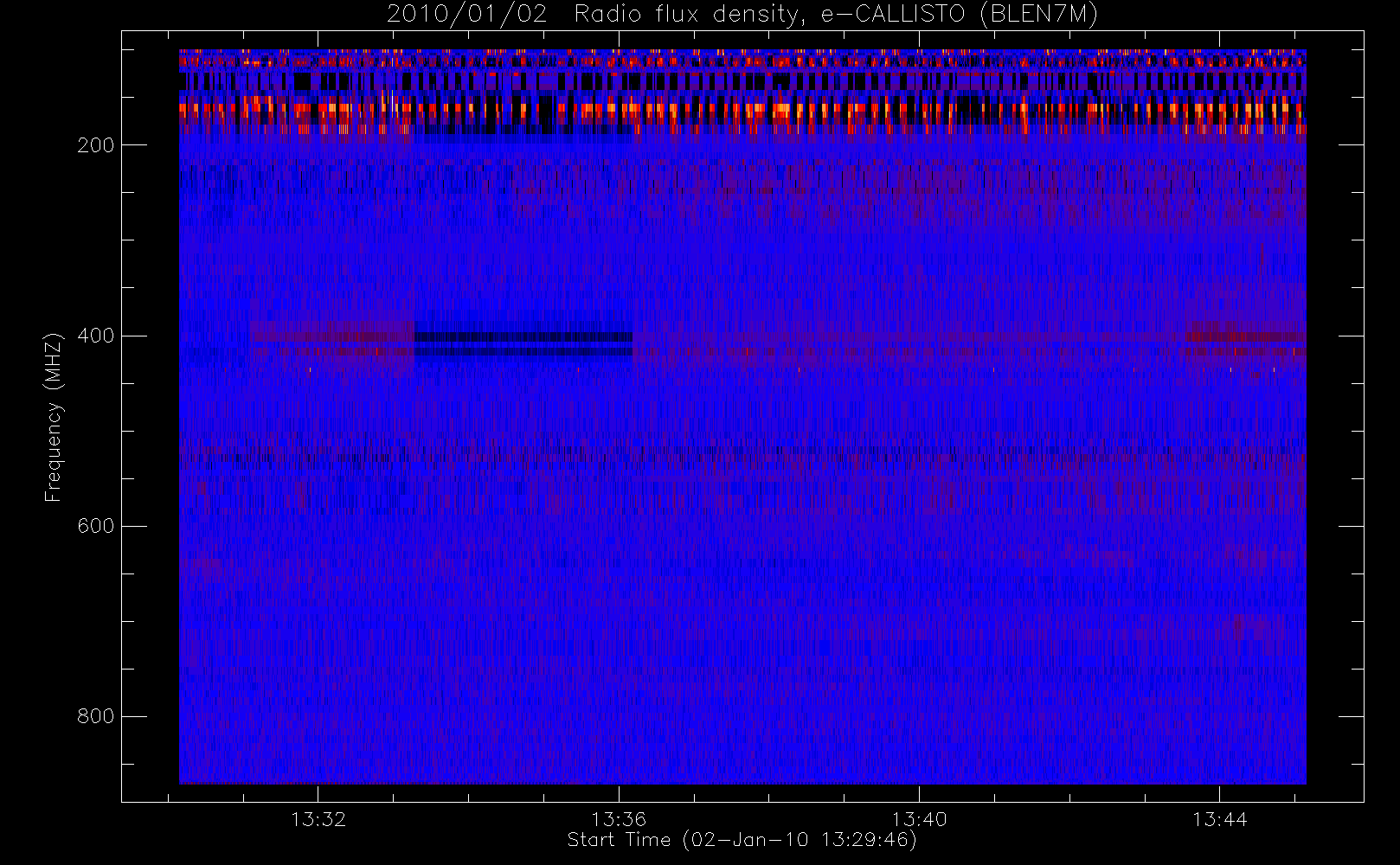1400x865 pixels.
Task: Click the 13:32 time tick label
Action: pos(318,819)
